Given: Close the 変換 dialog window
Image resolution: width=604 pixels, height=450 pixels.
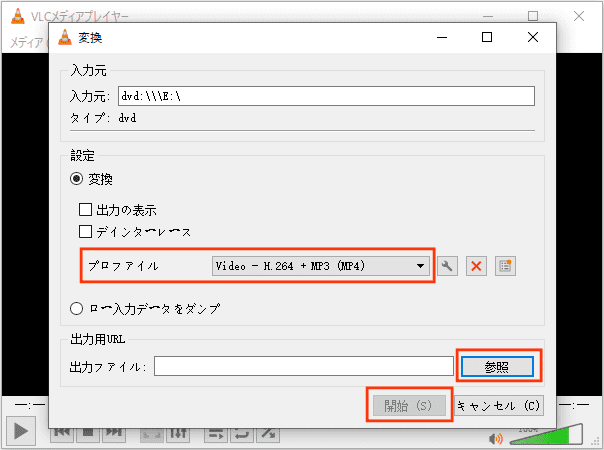Looking at the screenshot, I should (533, 37).
